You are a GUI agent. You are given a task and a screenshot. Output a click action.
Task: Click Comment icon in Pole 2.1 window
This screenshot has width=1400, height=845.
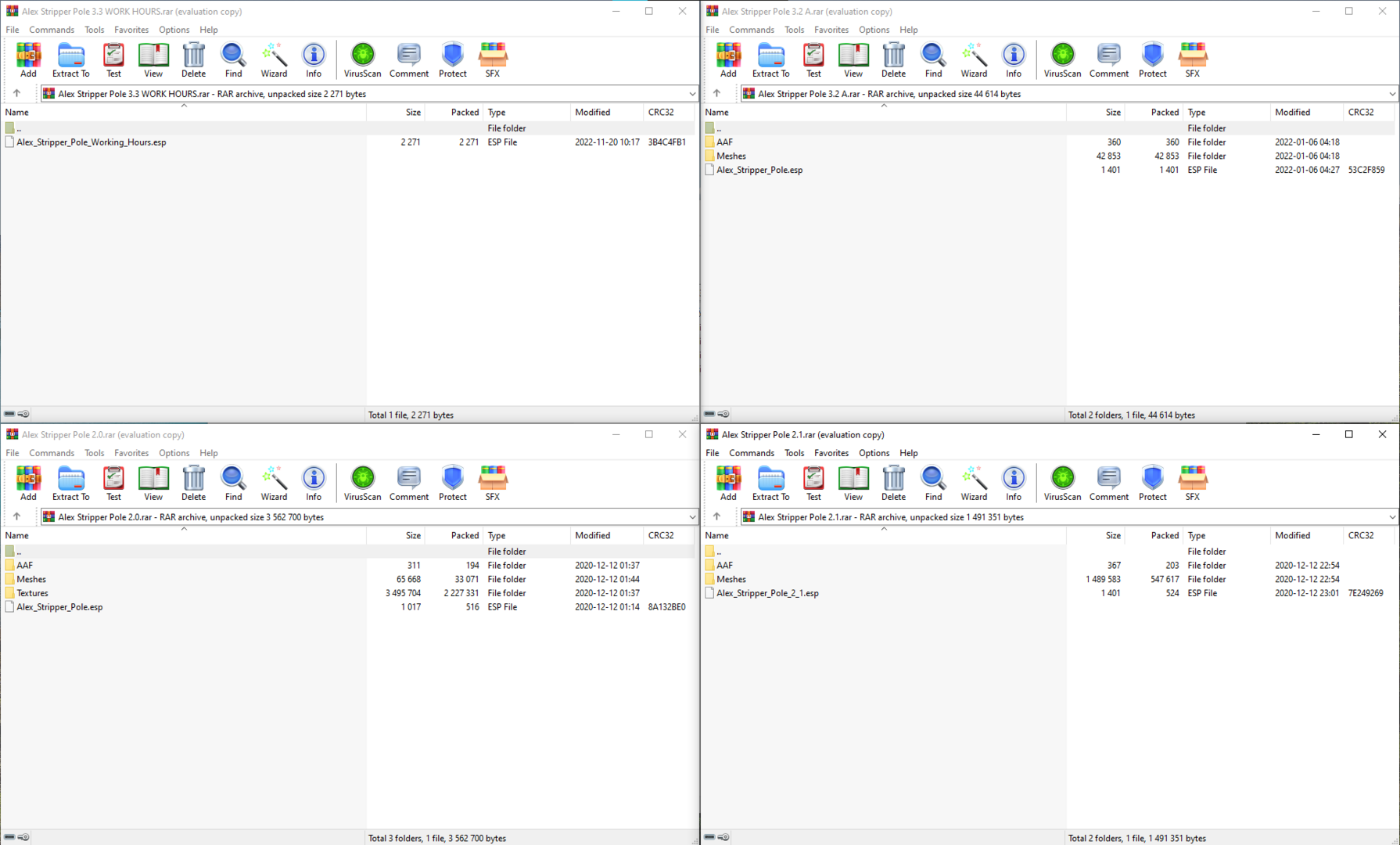click(1108, 484)
